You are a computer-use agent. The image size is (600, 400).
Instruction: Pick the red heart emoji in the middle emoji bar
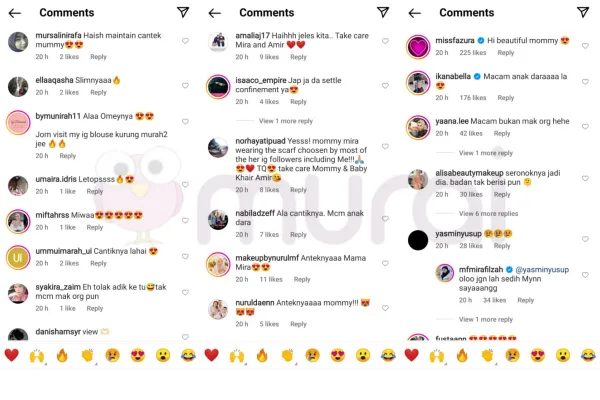(212, 355)
